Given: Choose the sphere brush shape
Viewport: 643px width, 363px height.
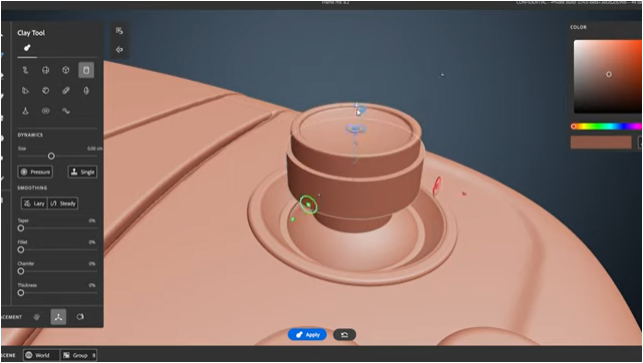Looking at the screenshot, I should pyautogui.click(x=46, y=70).
